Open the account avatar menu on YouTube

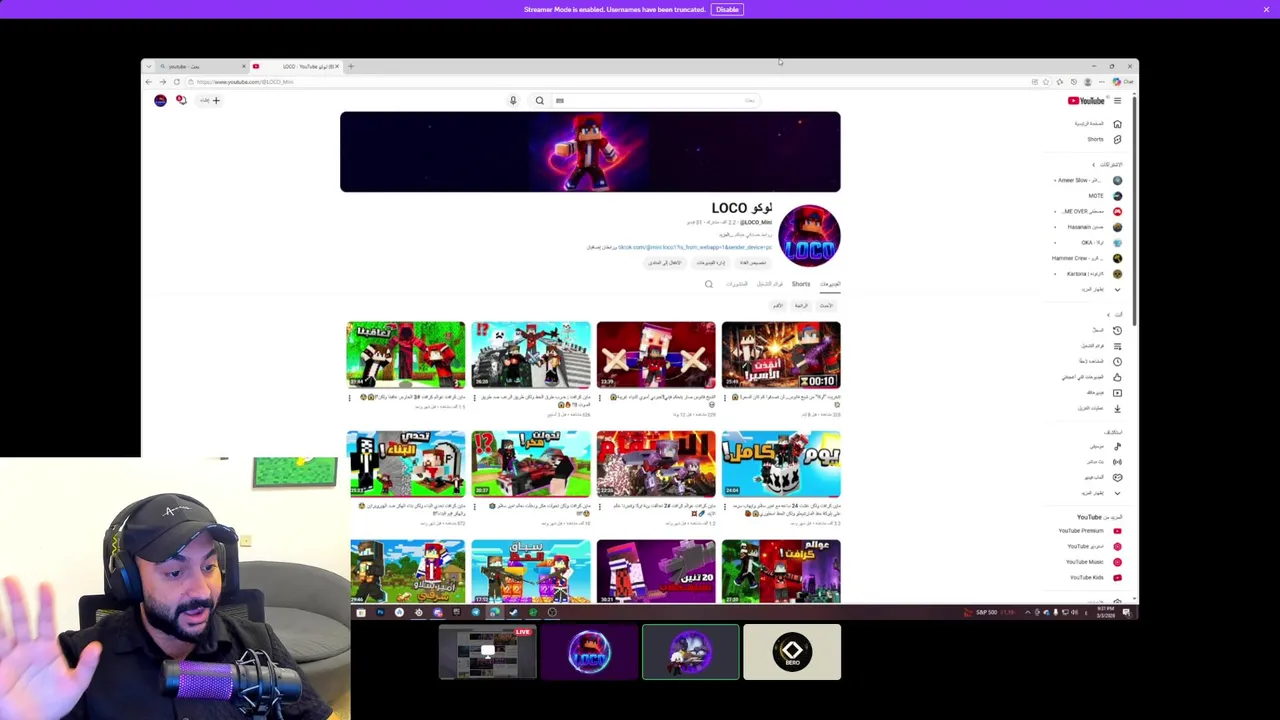coord(160,100)
